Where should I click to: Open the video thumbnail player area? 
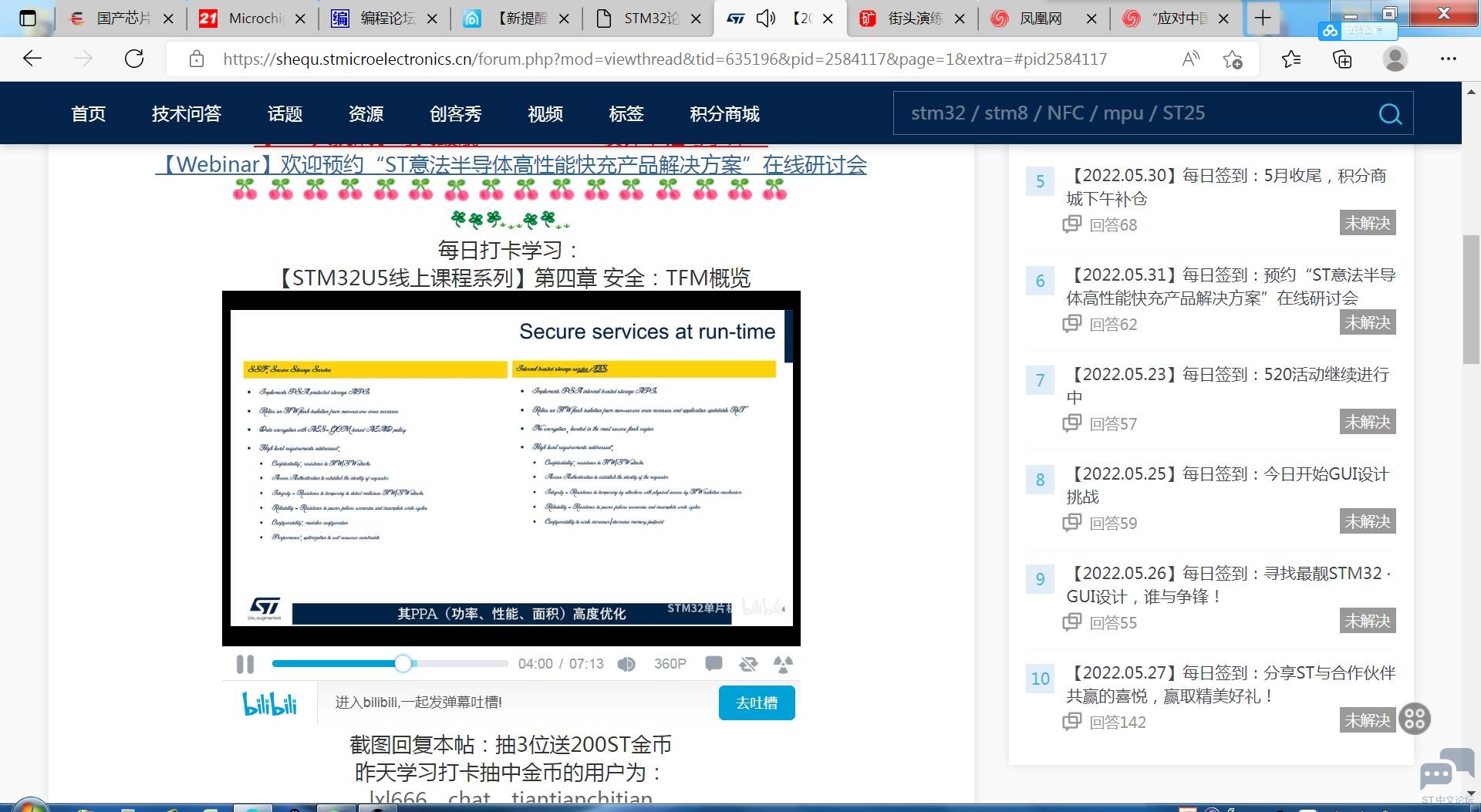(x=511, y=468)
